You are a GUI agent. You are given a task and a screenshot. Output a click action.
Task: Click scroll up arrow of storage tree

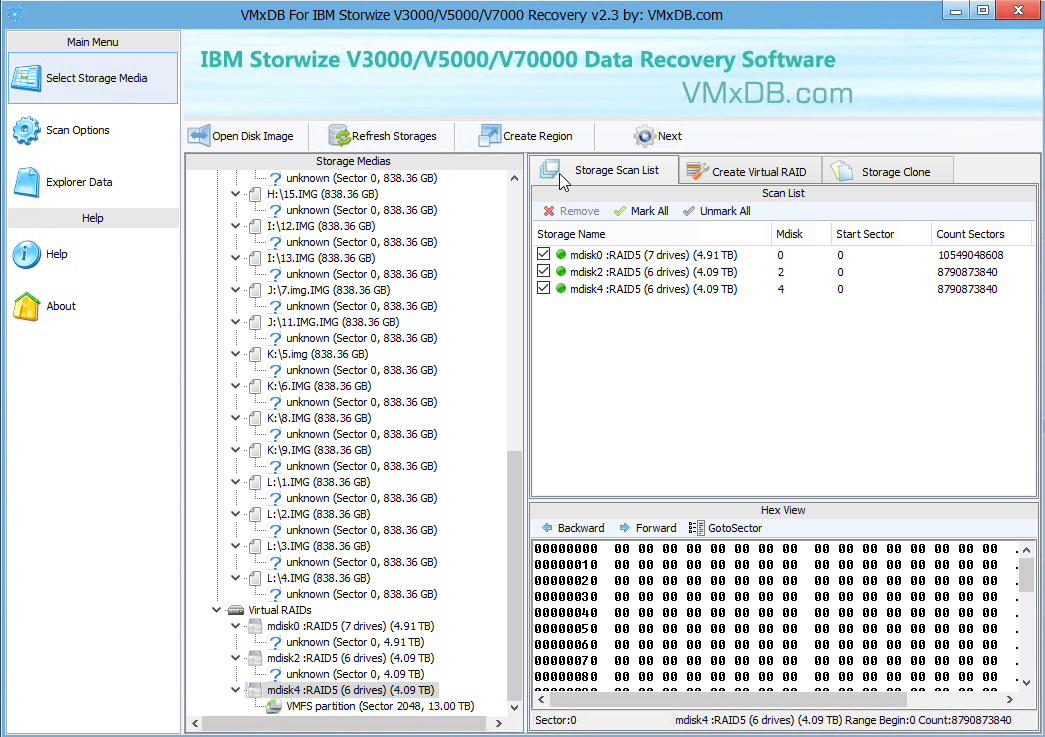click(514, 179)
